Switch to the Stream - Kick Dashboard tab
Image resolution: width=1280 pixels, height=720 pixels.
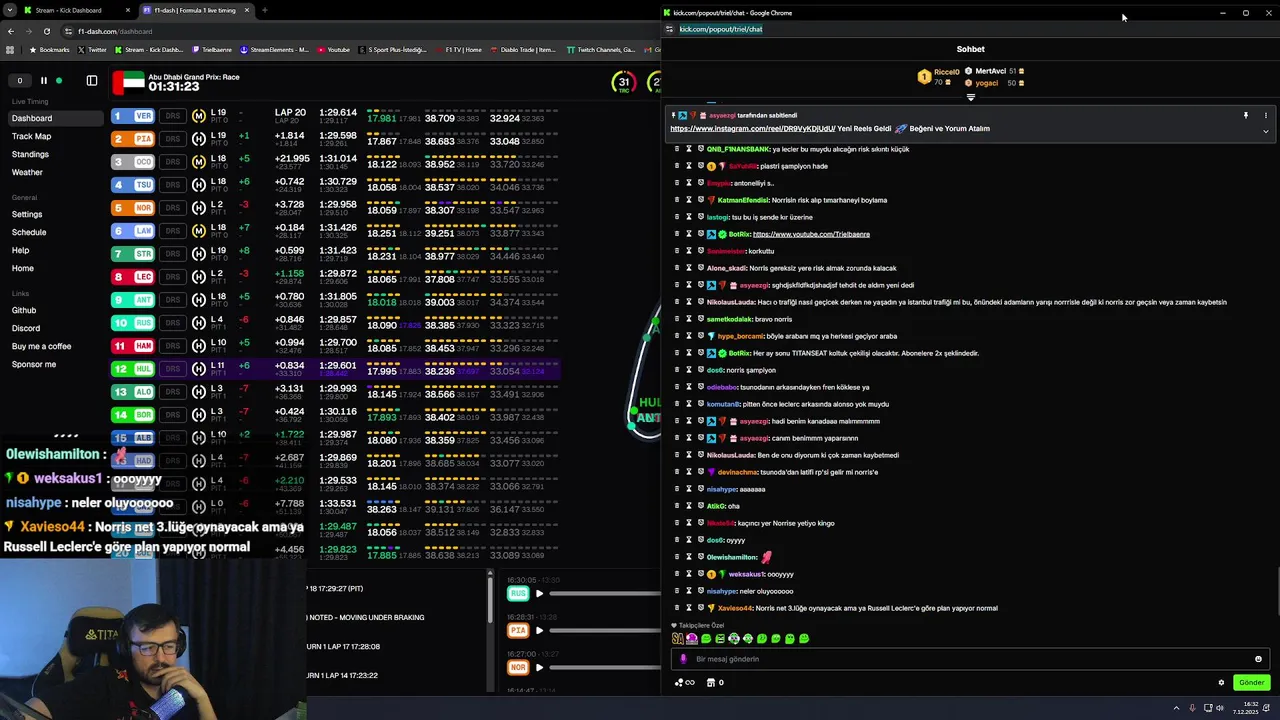[x=68, y=10]
